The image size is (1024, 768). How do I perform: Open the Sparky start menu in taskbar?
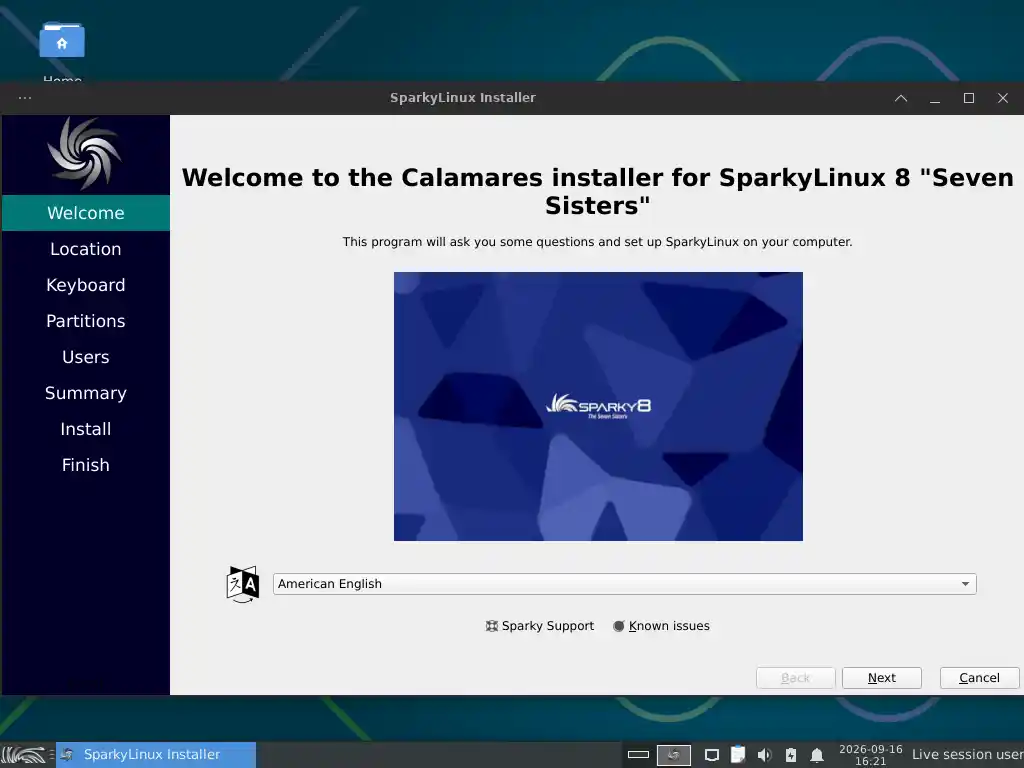point(24,755)
